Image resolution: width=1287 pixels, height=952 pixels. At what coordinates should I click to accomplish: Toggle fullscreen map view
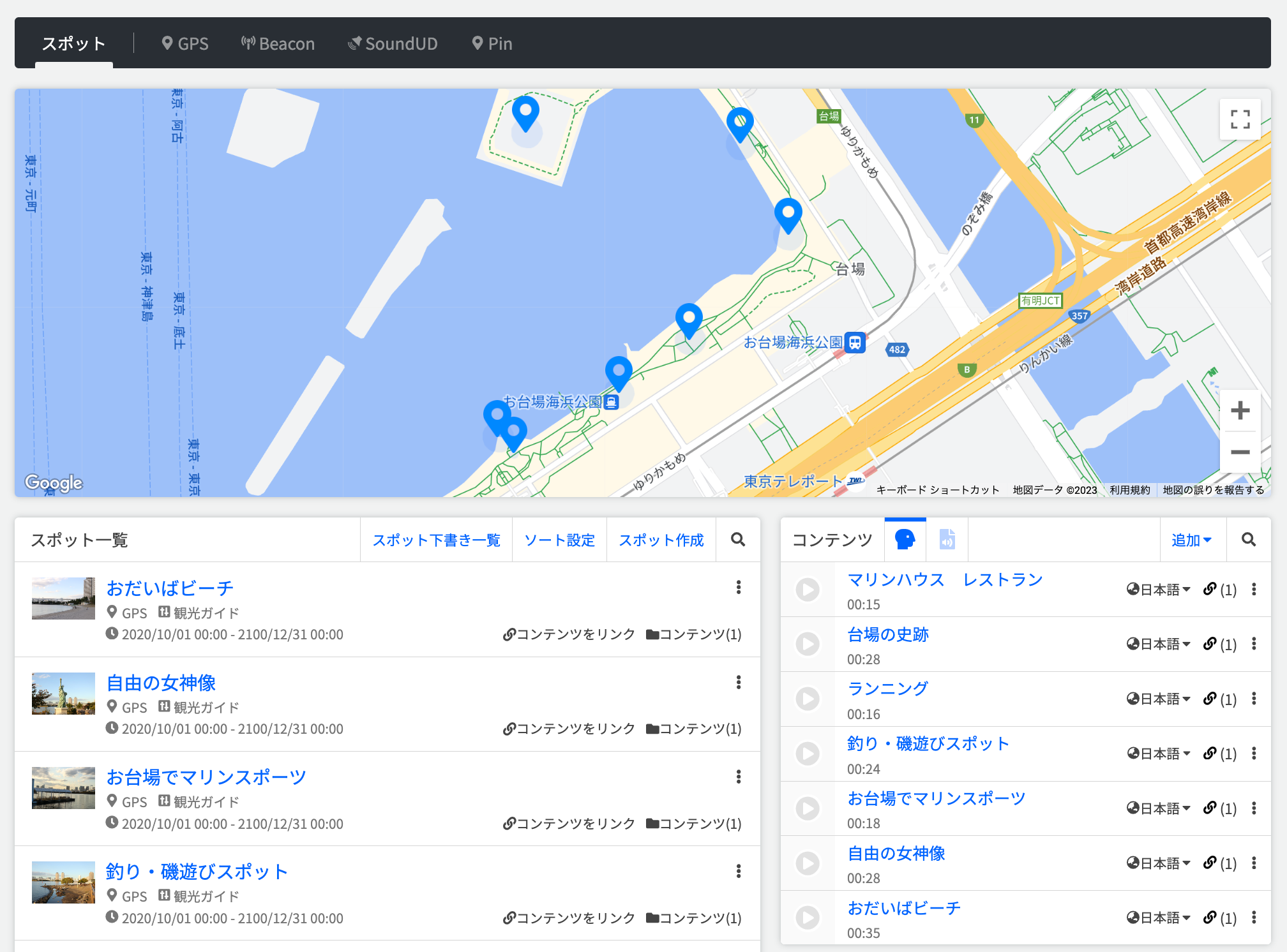click(1239, 119)
